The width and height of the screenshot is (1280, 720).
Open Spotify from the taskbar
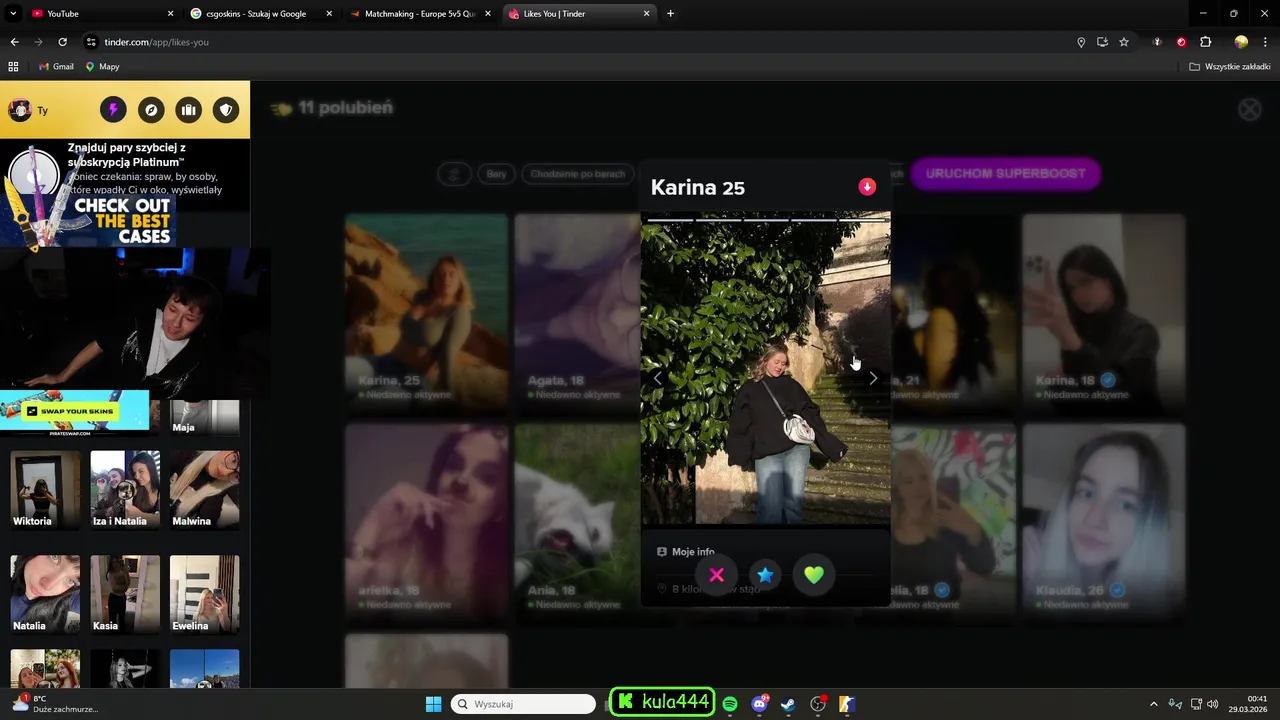tap(730, 704)
